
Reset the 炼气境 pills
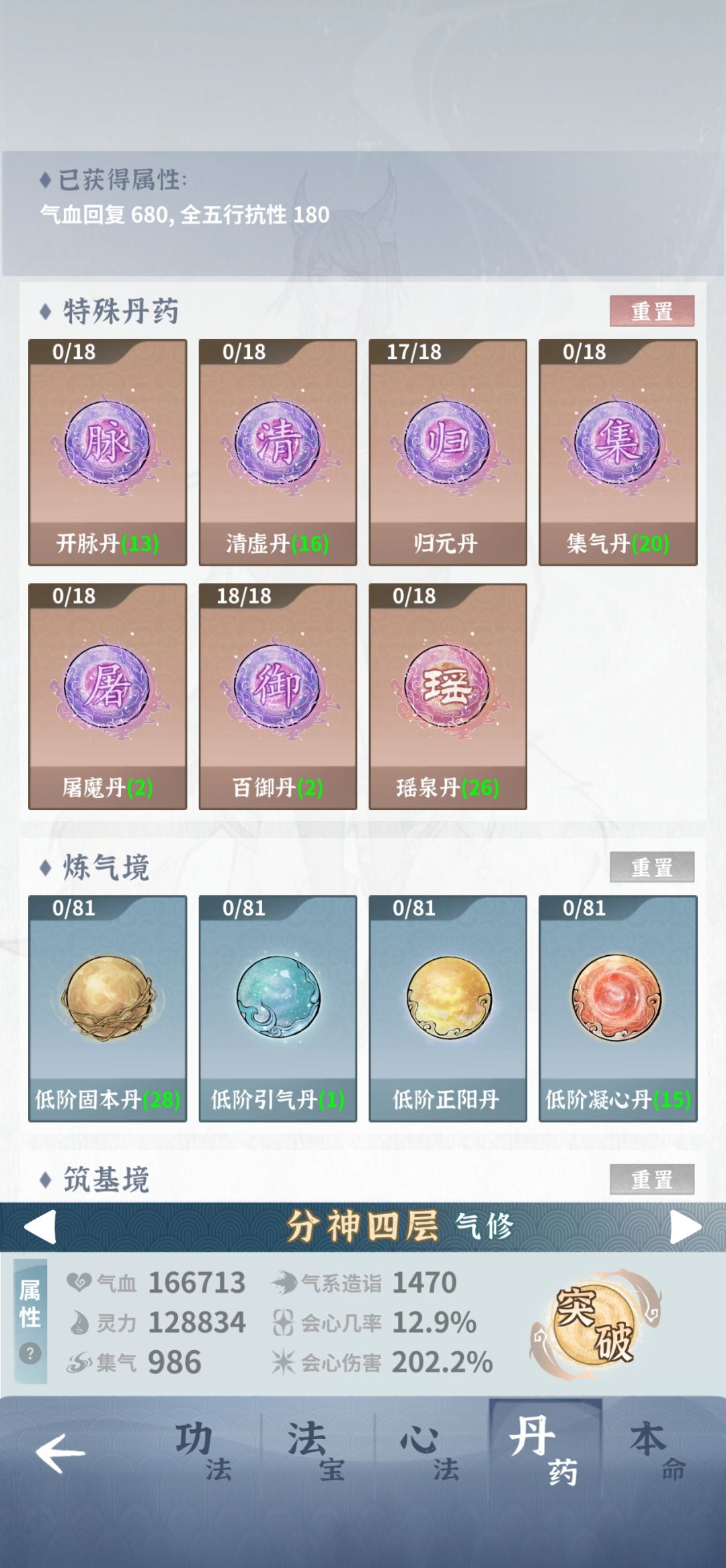click(x=652, y=868)
